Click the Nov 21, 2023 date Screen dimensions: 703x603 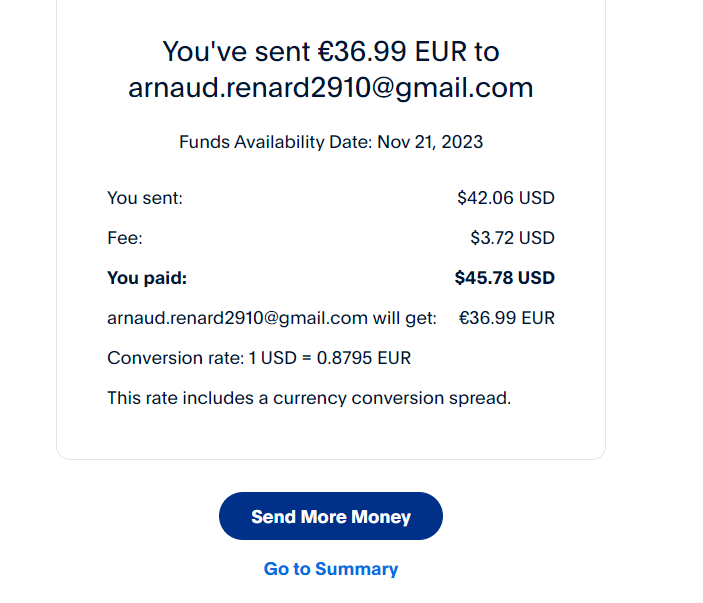coord(430,142)
